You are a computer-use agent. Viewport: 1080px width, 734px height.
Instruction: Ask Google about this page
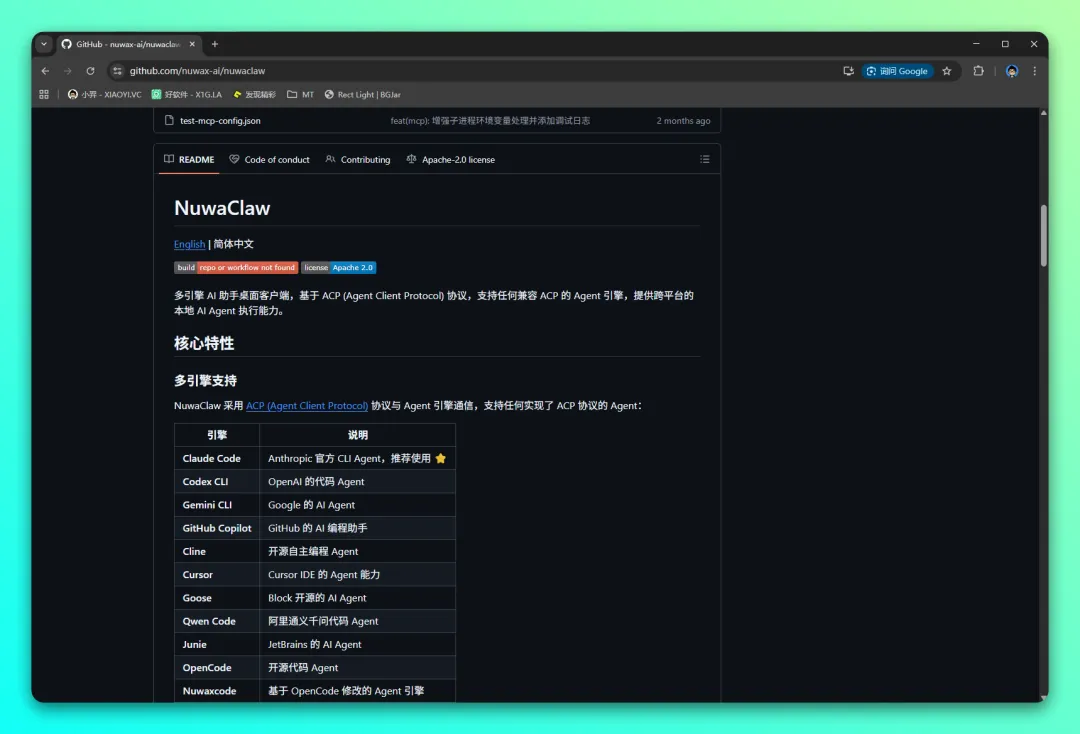tap(897, 71)
